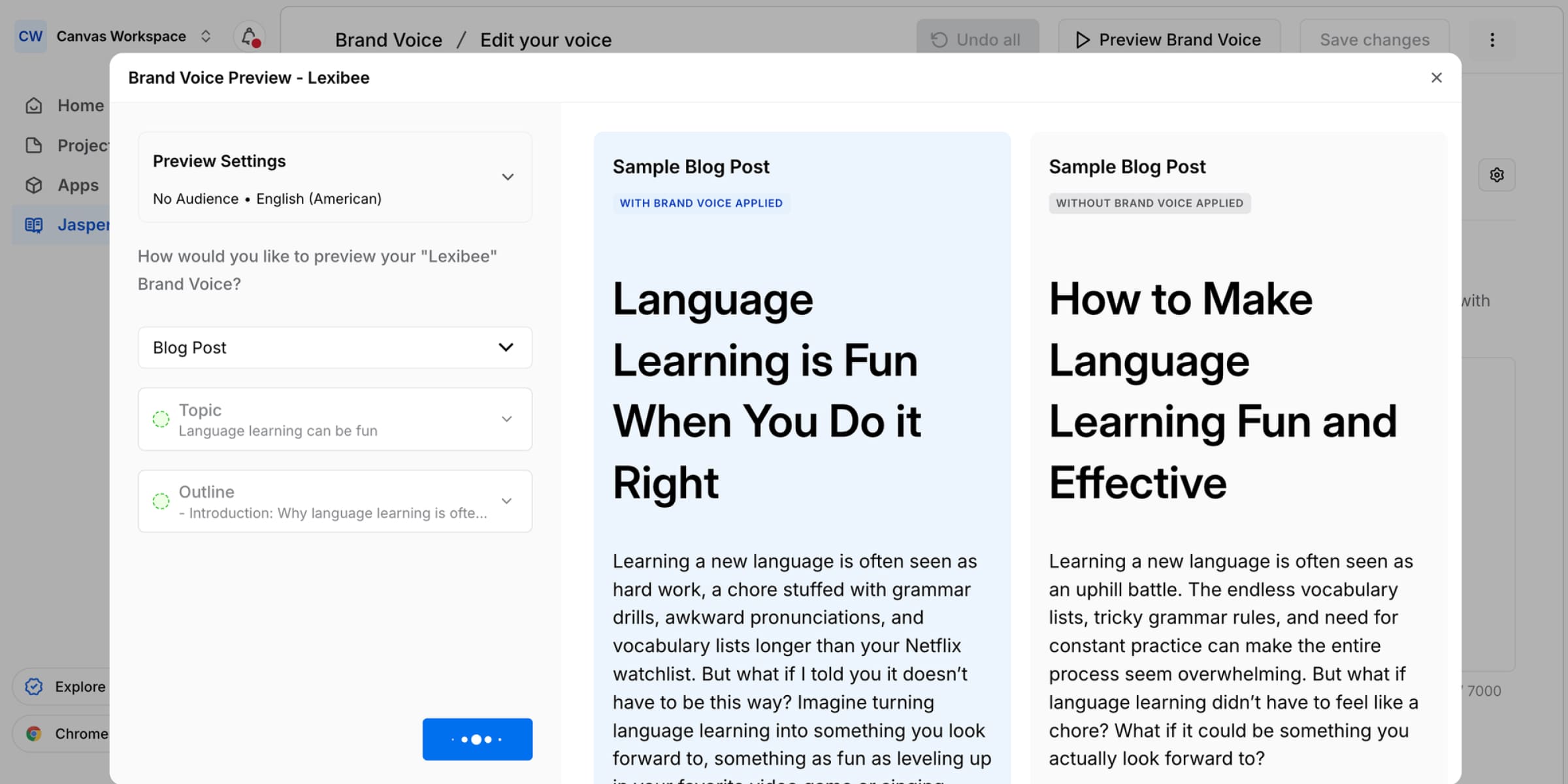Image resolution: width=1568 pixels, height=784 pixels.
Task: Close the Brand Voice Preview dialog
Action: click(1436, 78)
